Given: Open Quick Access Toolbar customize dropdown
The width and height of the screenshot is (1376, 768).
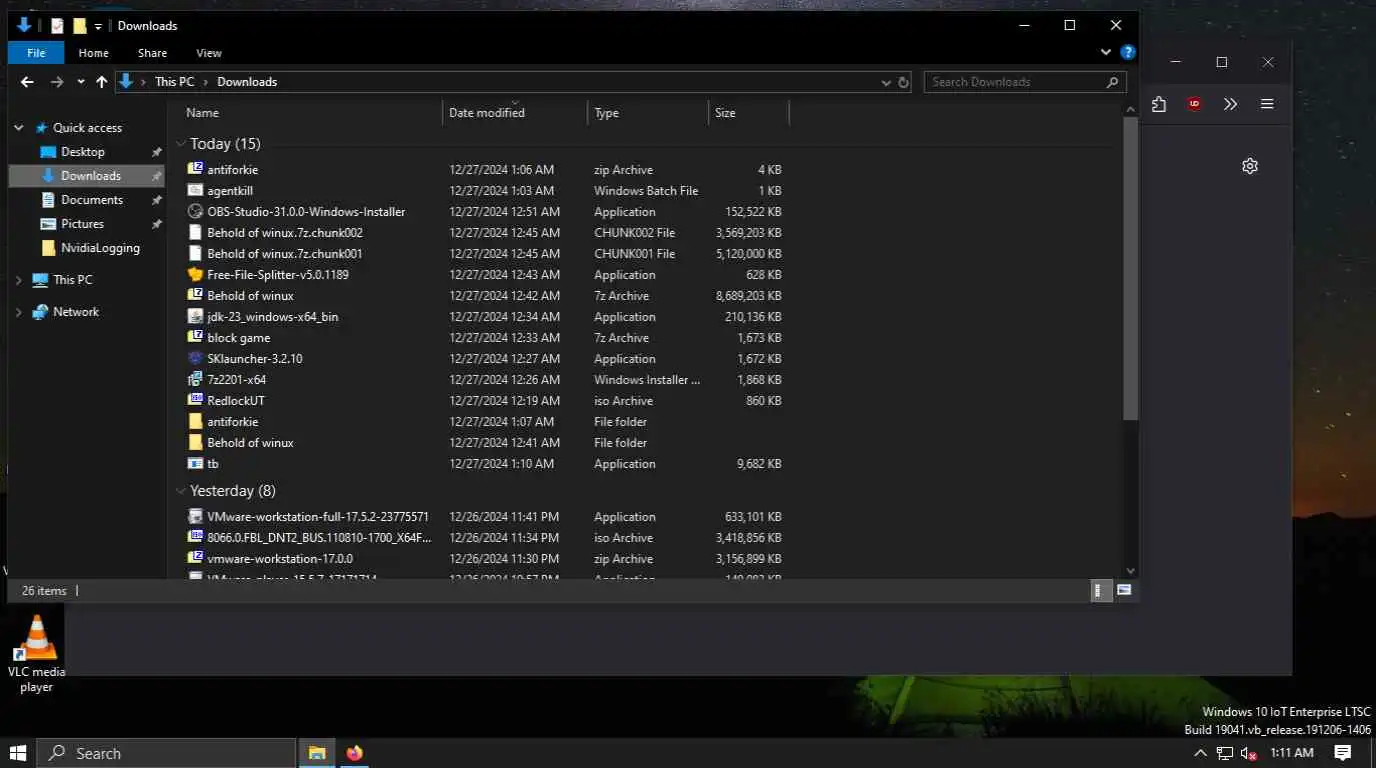Looking at the screenshot, I should (98, 26).
